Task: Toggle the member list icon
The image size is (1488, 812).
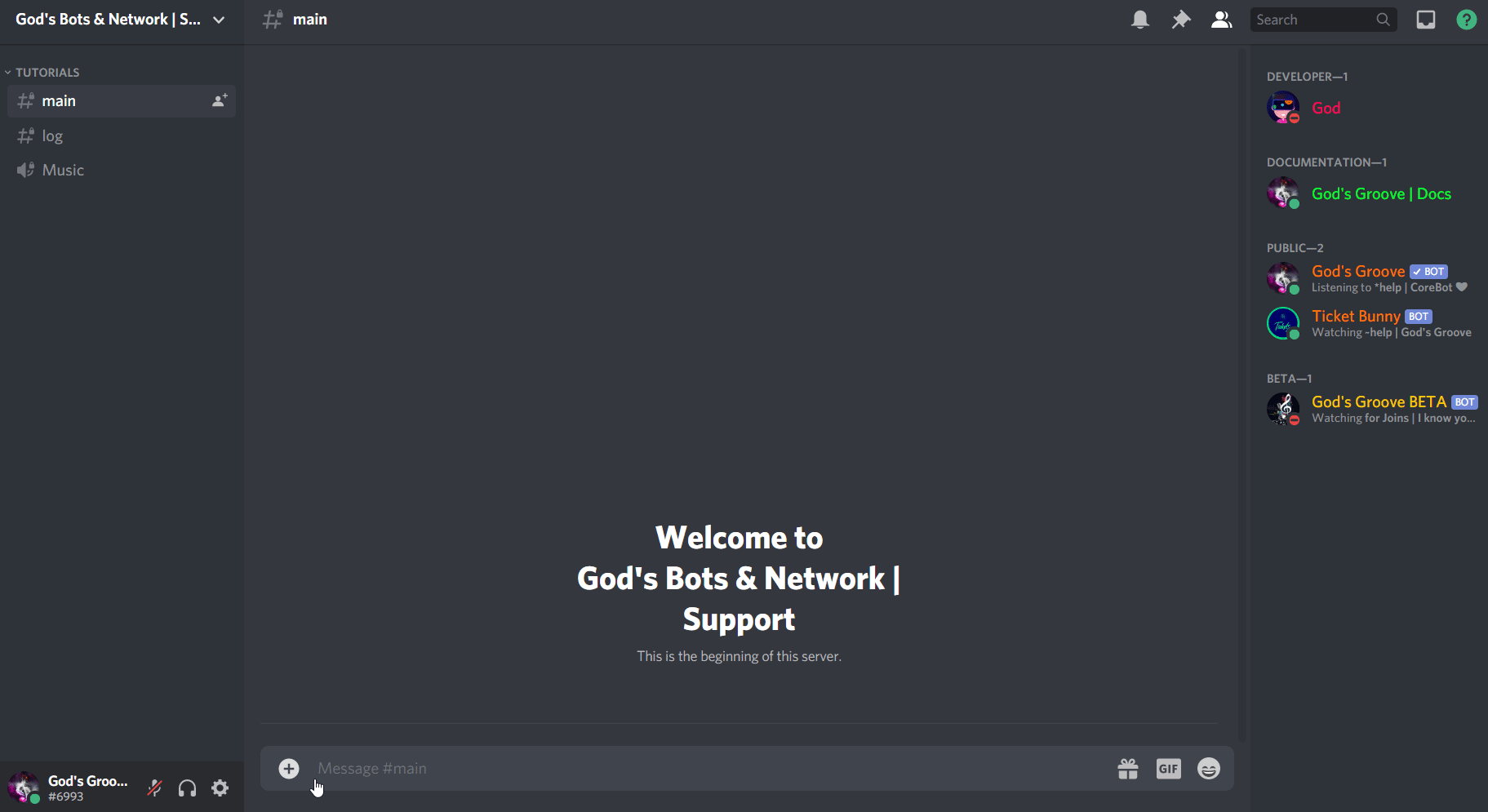Action: 1221,20
